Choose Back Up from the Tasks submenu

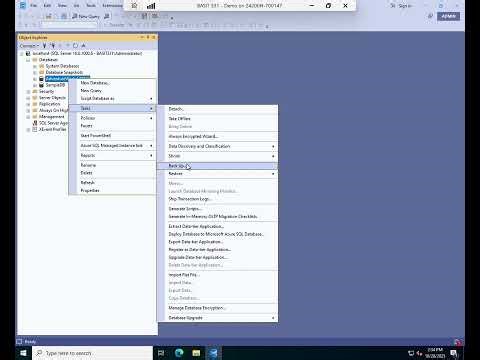(x=217, y=166)
